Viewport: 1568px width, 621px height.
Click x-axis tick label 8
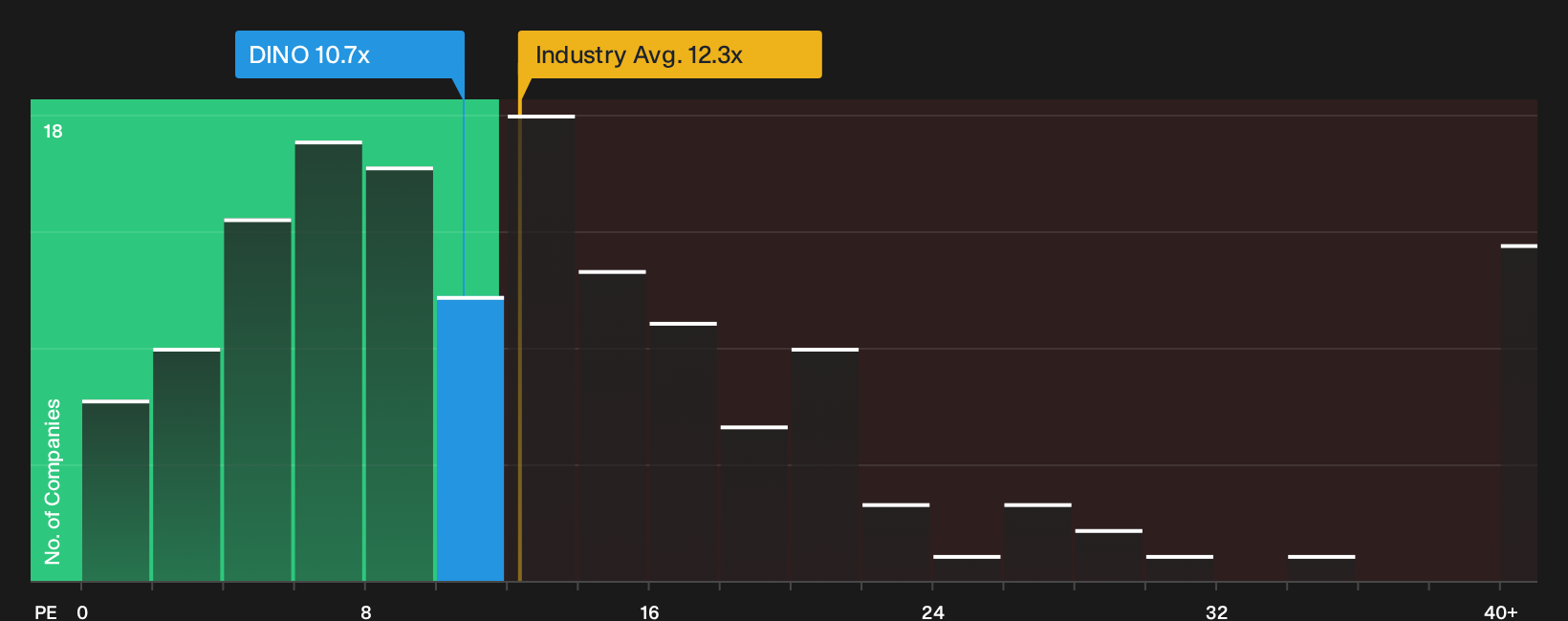(366, 611)
